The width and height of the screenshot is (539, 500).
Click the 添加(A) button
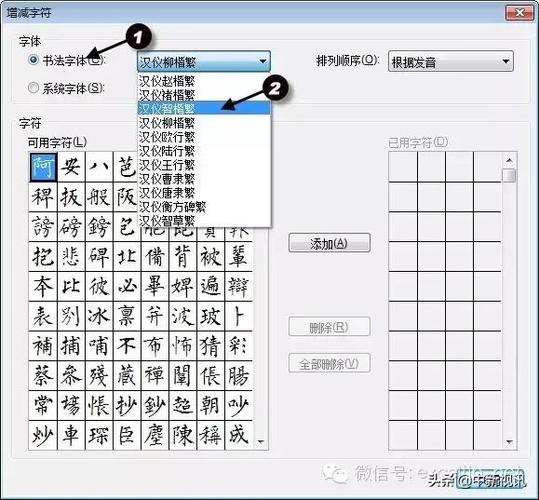point(329,243)
